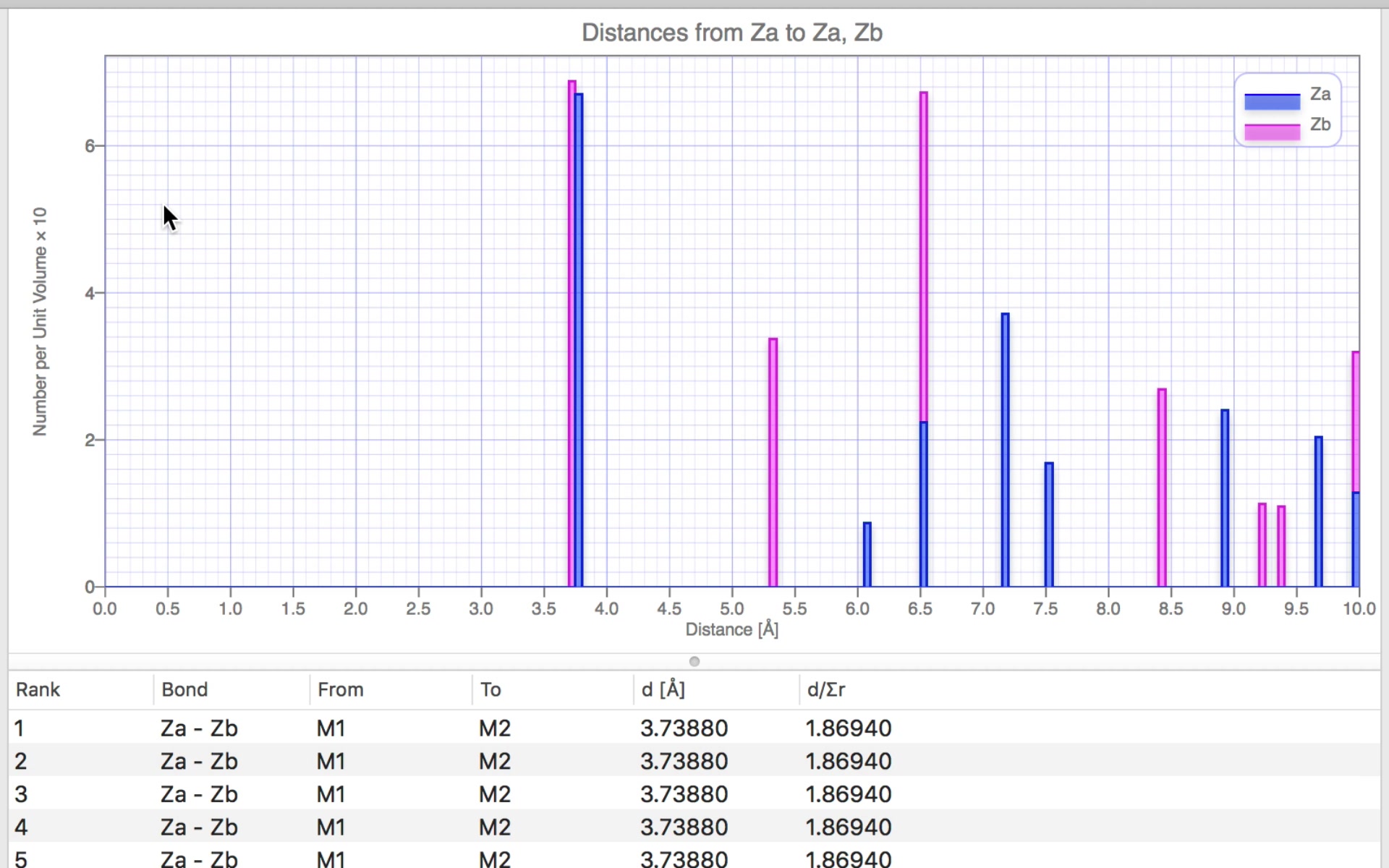
Task: Click 3.73880 distance in rank 1 row
Action: tap(684, 728)
